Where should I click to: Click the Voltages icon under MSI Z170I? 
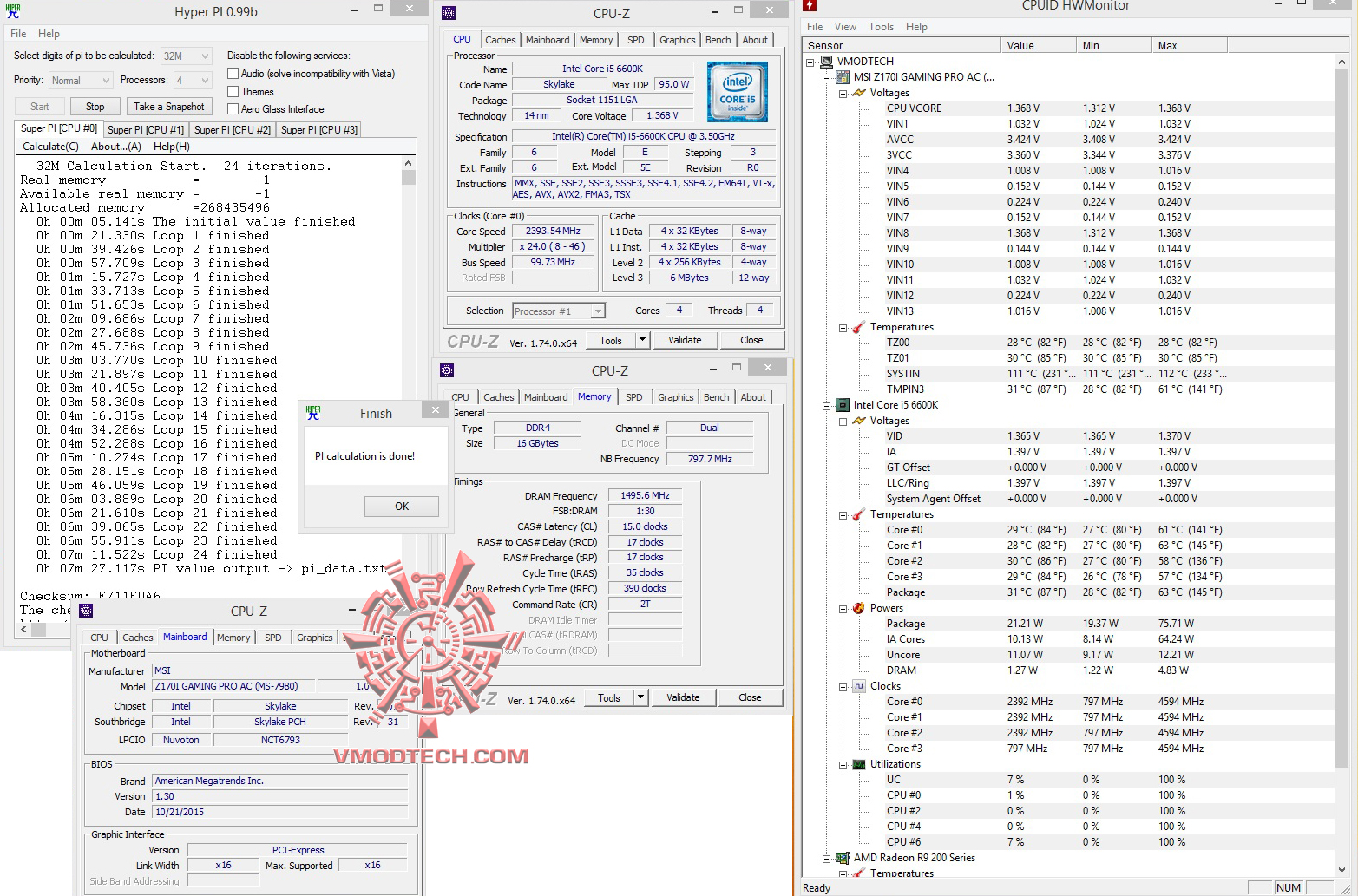[859, 93]
